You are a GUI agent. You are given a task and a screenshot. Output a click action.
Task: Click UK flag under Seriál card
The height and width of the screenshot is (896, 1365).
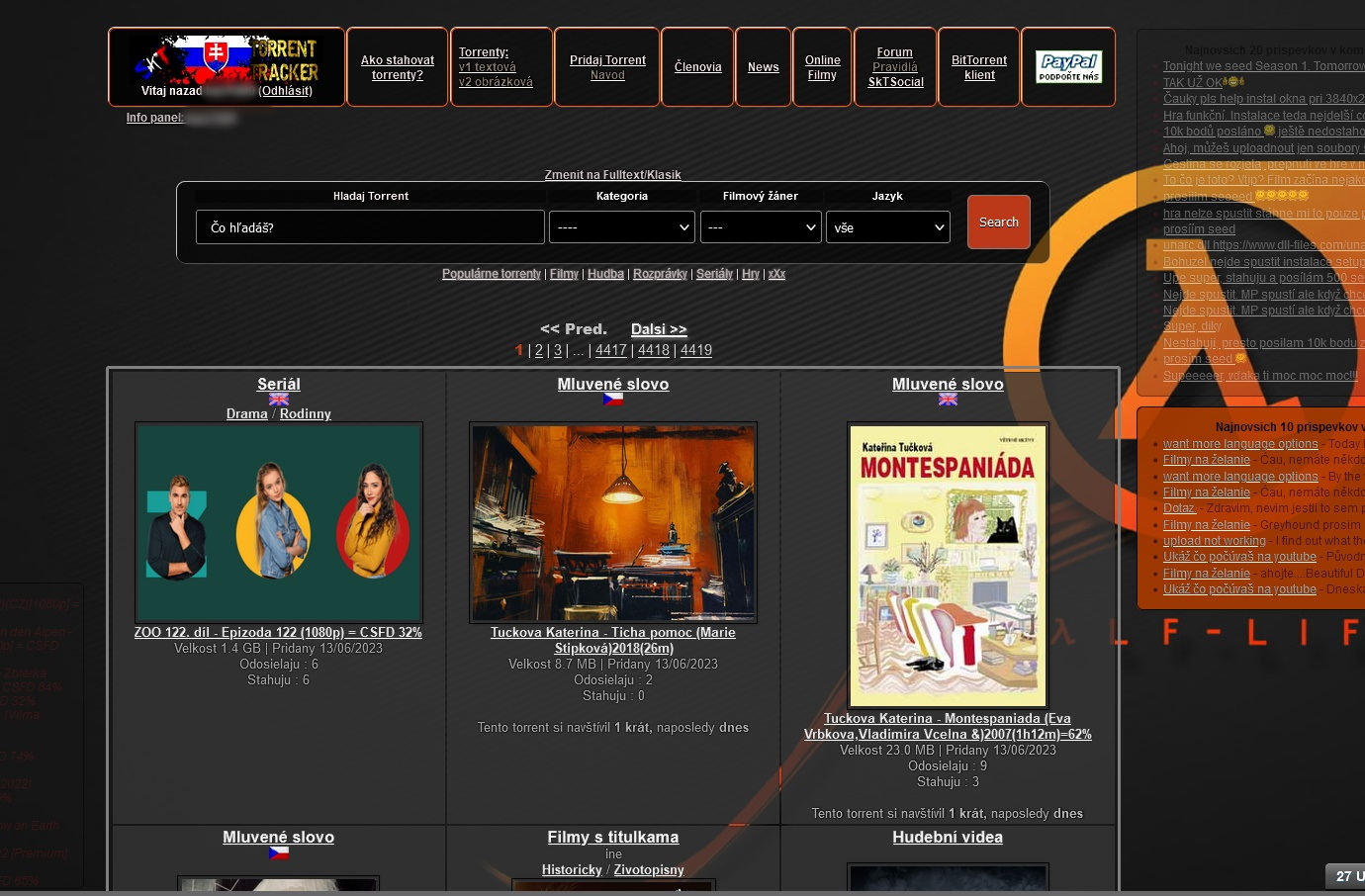pyautogui.click(x=279, y=400)
